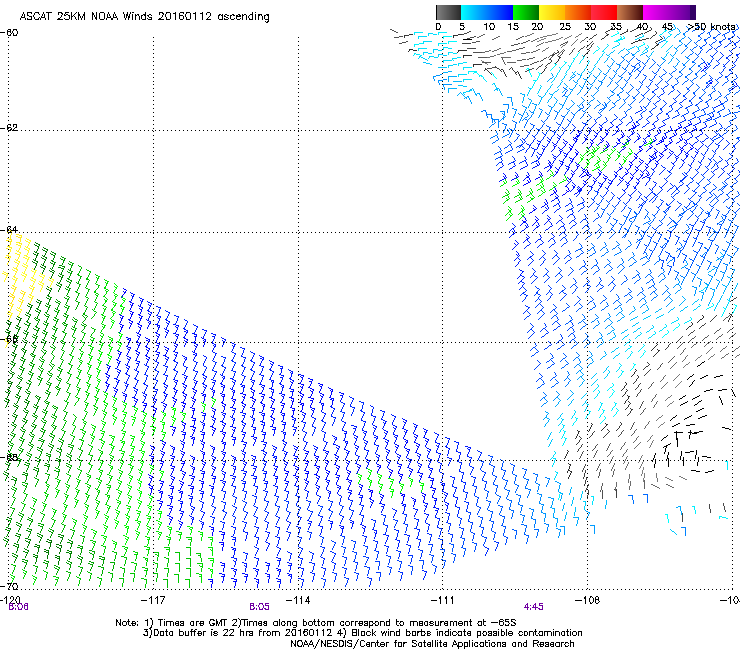Click the 'Data buffer is 22 hrs' note
This screenshot has height=650, width=740.
point(362,633)
